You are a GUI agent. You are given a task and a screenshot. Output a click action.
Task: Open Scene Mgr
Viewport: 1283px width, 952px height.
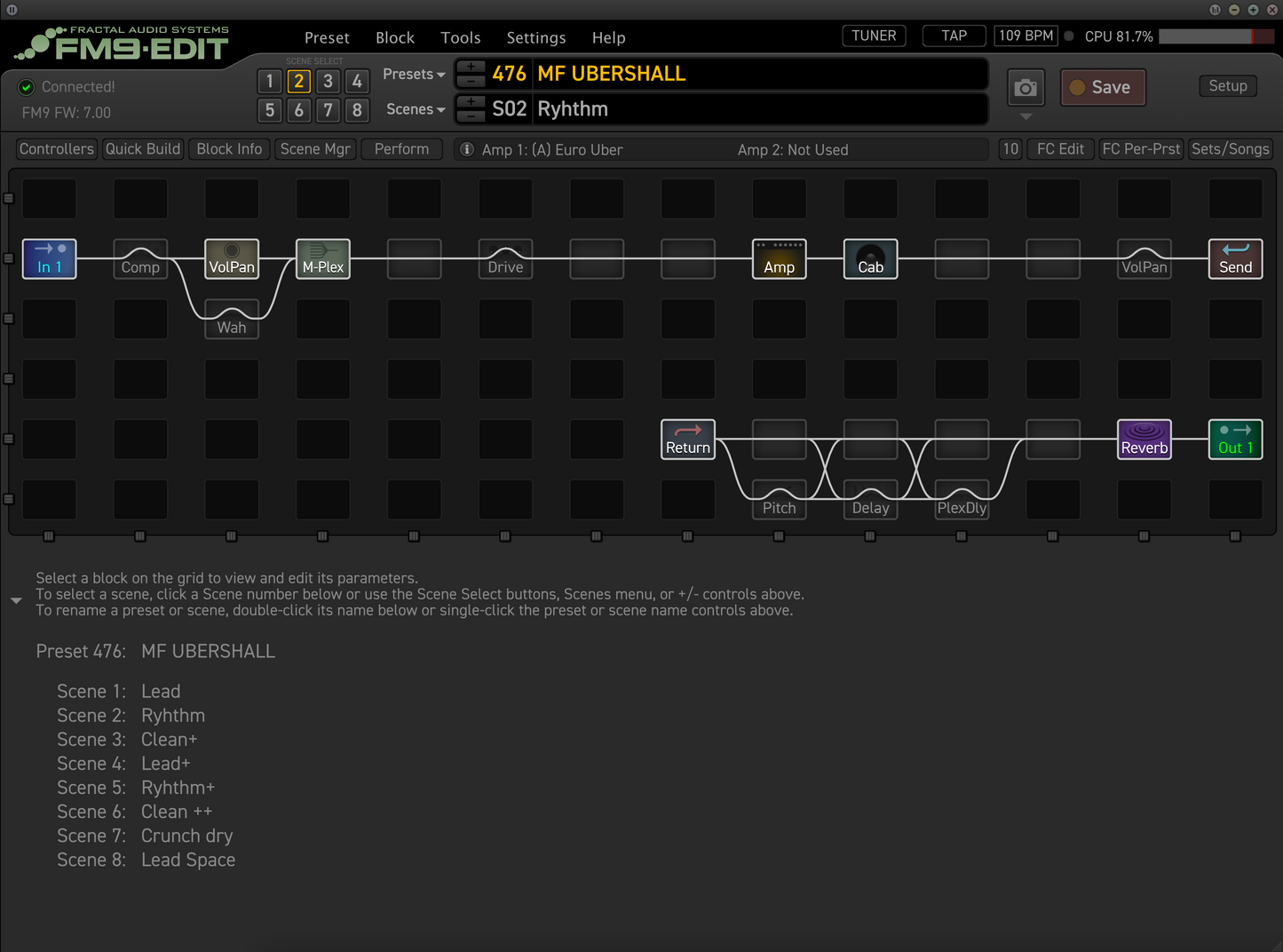tap(315, 149)
